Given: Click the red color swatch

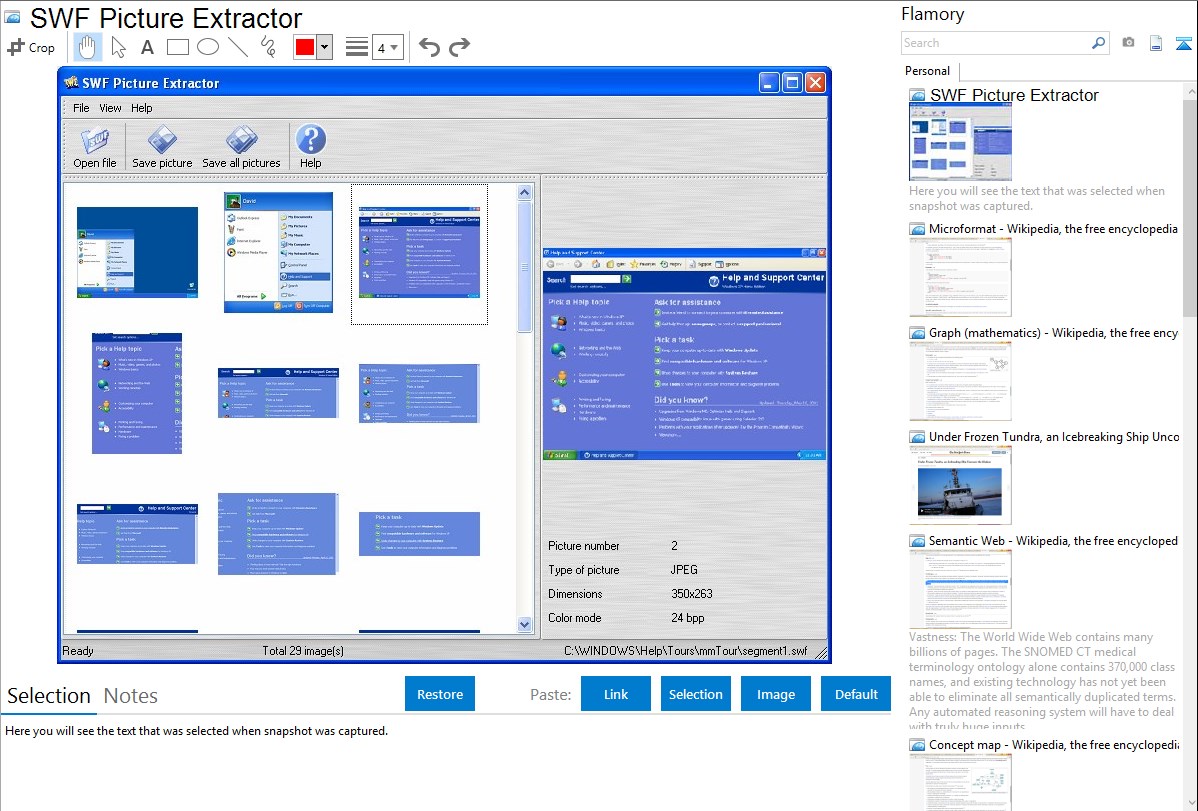Looking at the screenshot, I should tap(305, 47).
